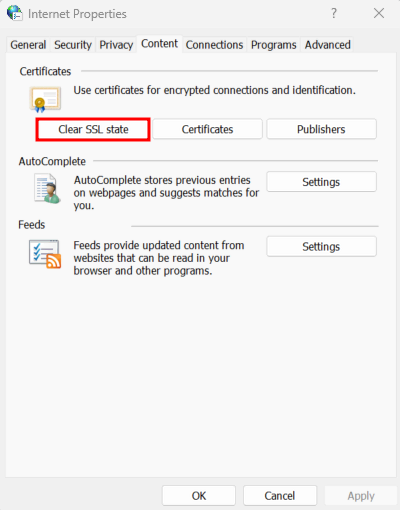This screenshot has width=400, height=510.
Task: Go to the Connections tab
Action: [214, 45]
